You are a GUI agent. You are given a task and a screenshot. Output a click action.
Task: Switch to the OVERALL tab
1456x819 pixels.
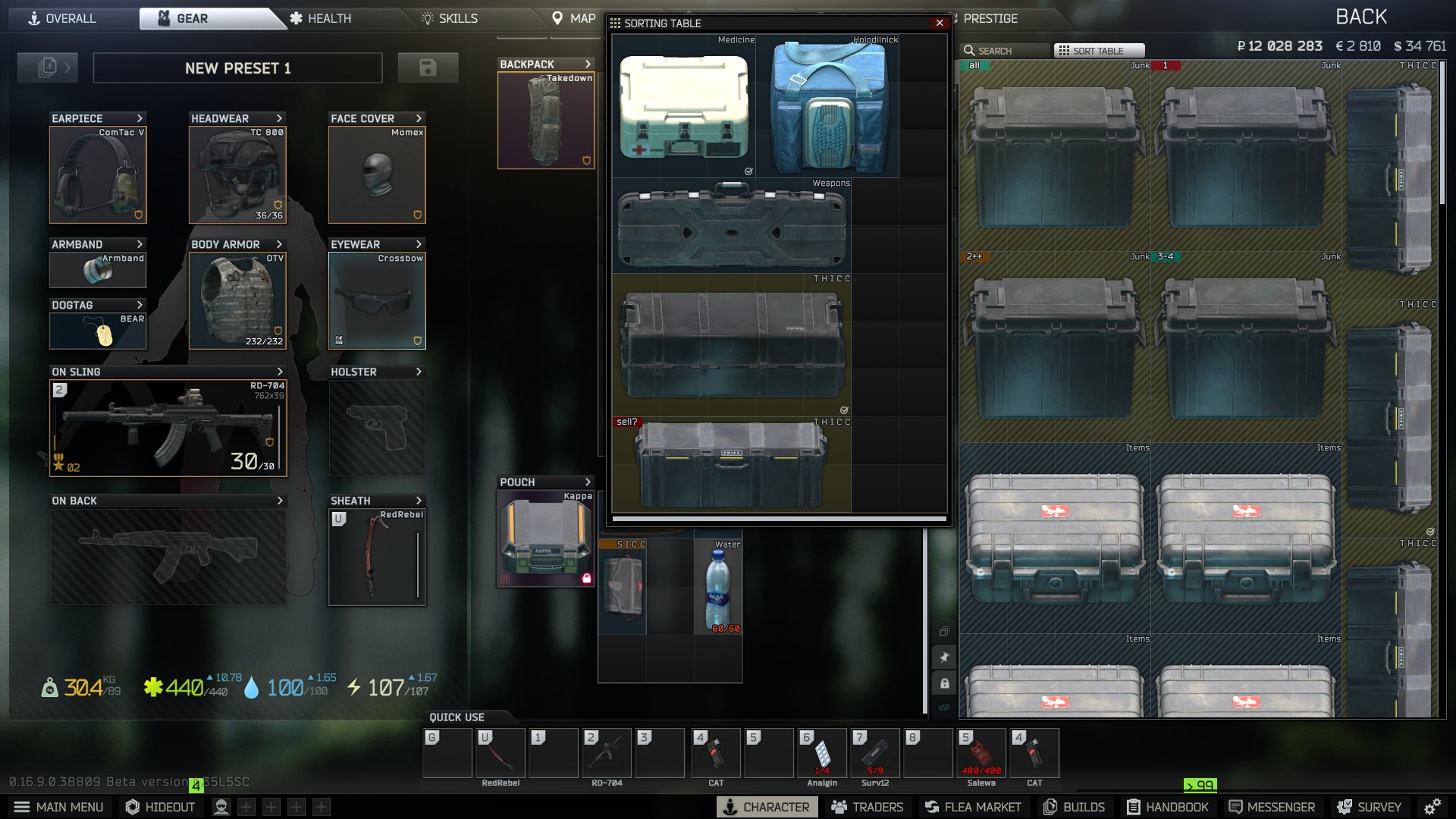(x=62, y=18)
